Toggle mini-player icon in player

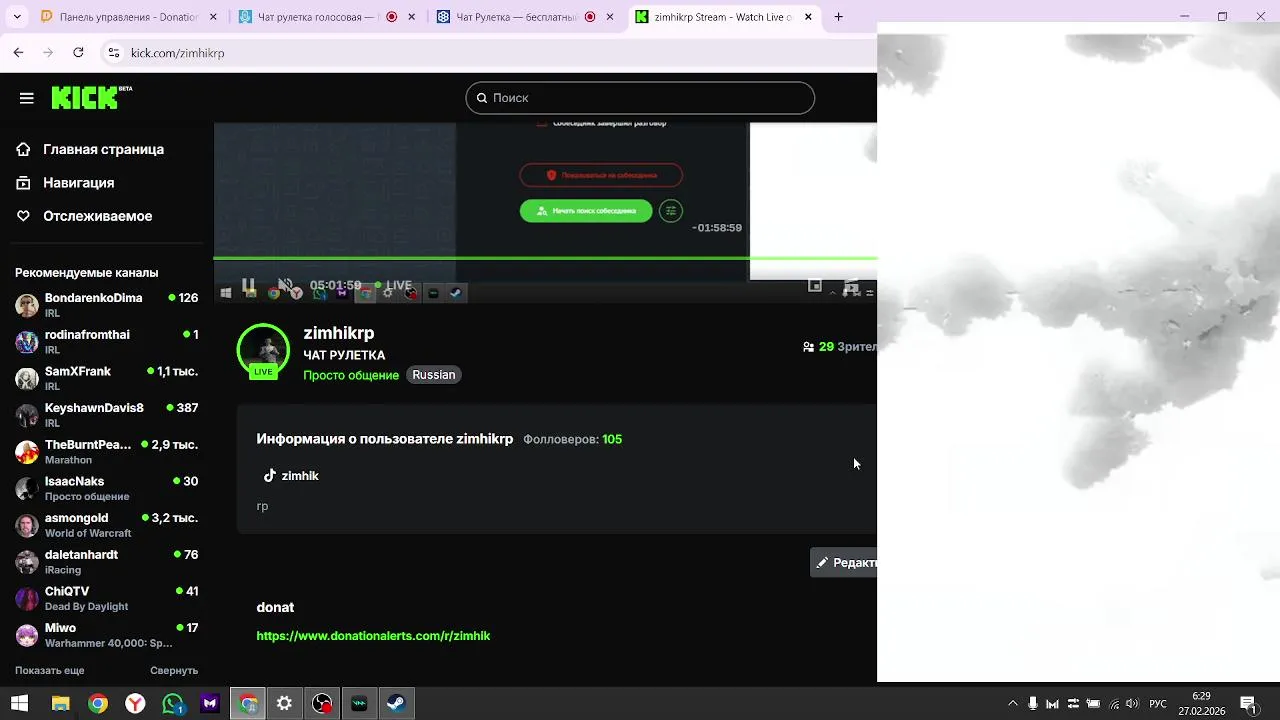pyautogui.click(x=815, y=286)
